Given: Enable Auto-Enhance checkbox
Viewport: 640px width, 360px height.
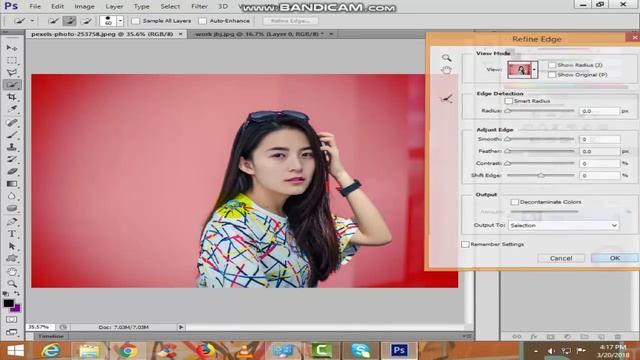Looking at the screenshot, I should pos(202,21).
